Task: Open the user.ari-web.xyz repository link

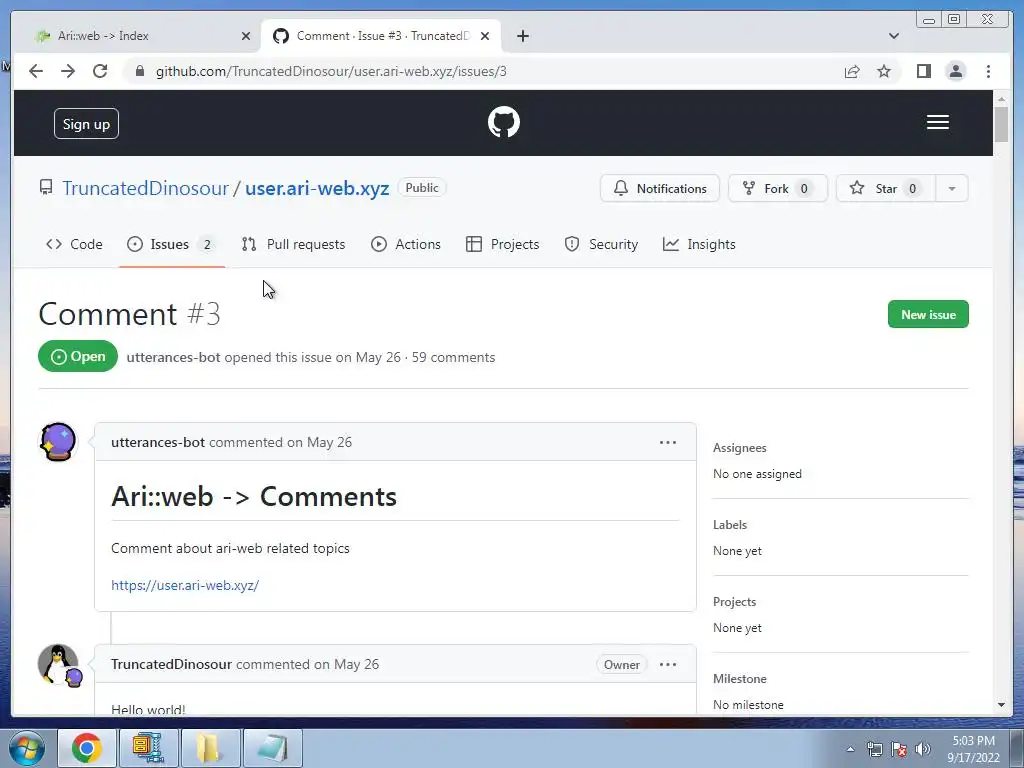Action: coord(317,189)
